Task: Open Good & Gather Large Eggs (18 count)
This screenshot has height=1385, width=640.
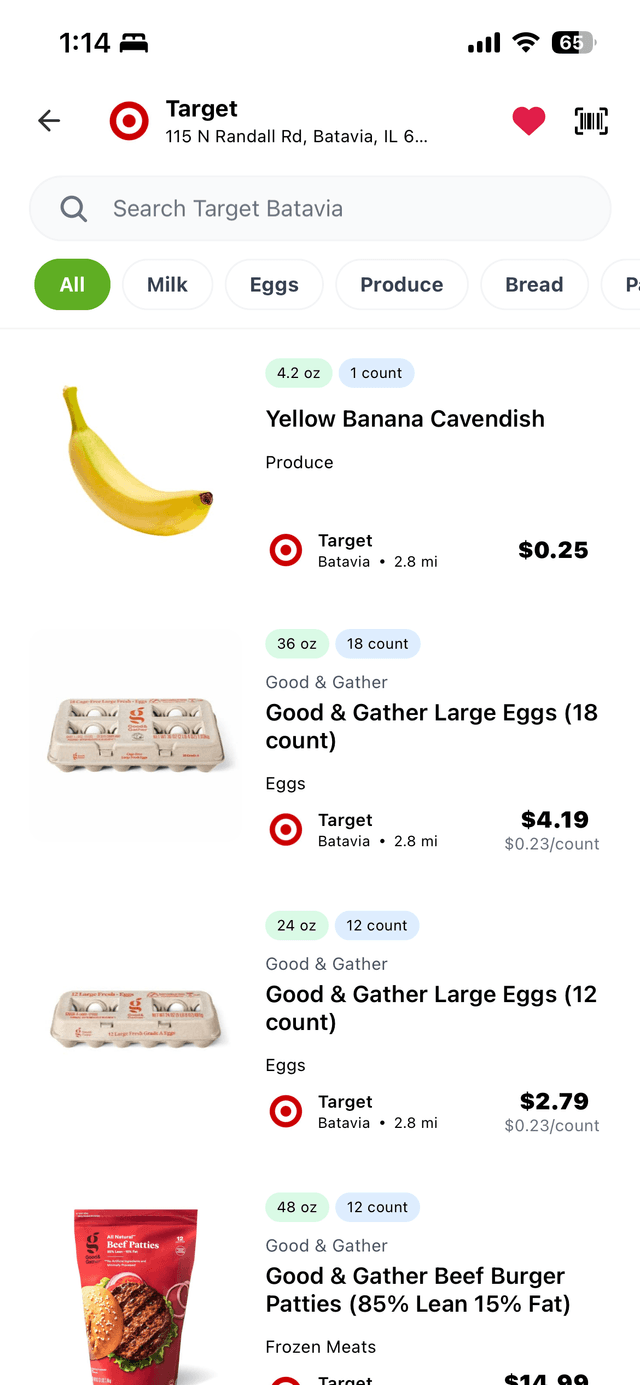Action: [x=431, y=726]
